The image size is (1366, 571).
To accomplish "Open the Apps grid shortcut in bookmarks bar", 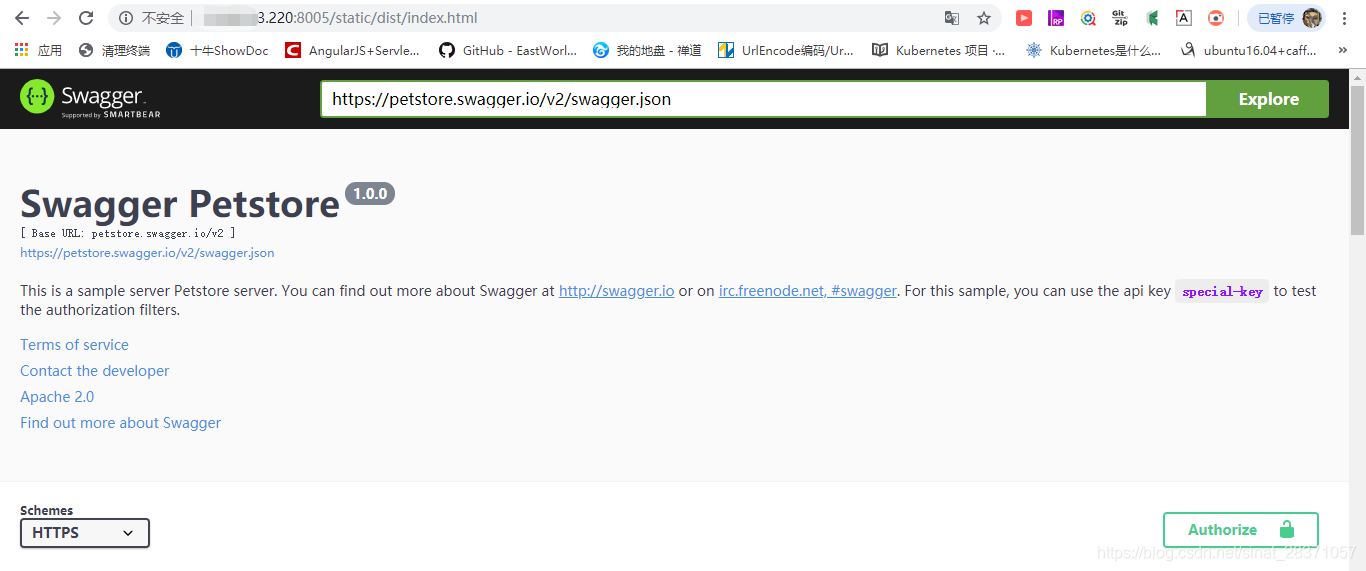I will 37,50.
